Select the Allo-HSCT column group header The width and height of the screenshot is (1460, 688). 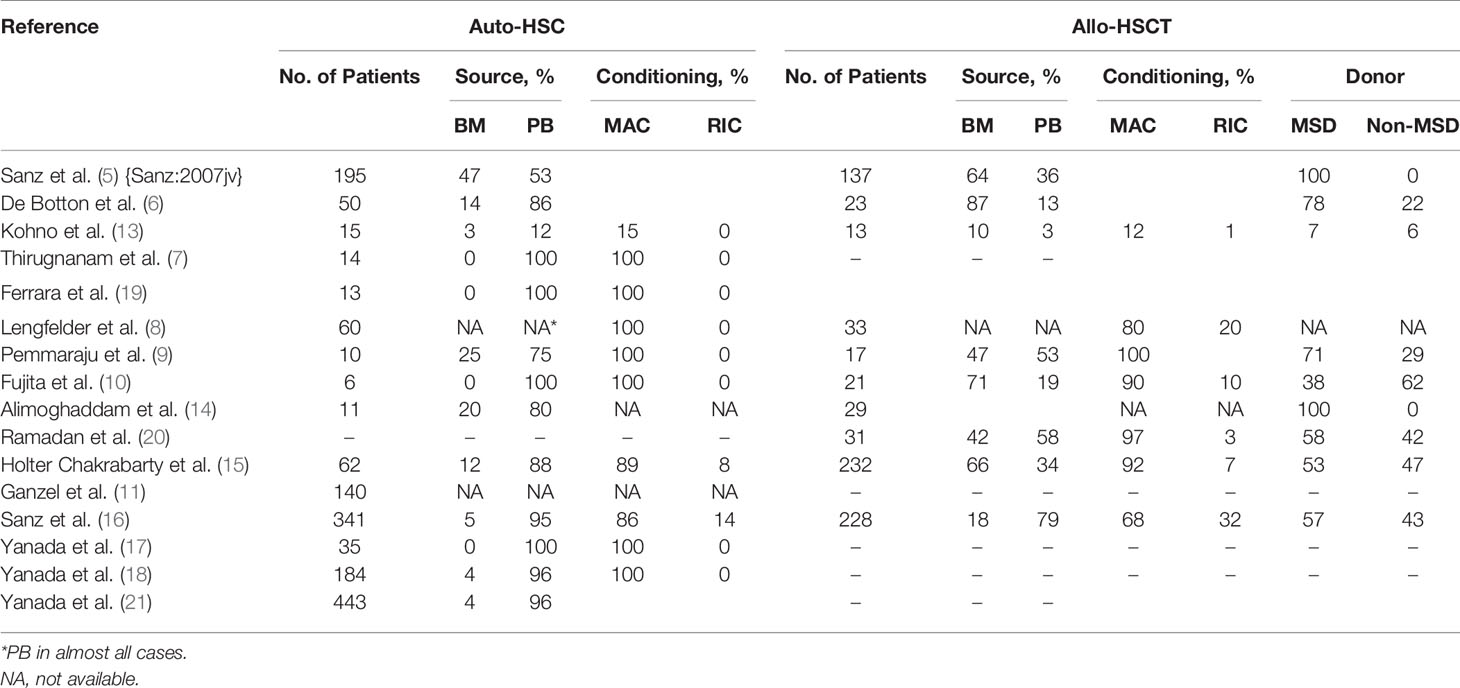[1120, 28]
